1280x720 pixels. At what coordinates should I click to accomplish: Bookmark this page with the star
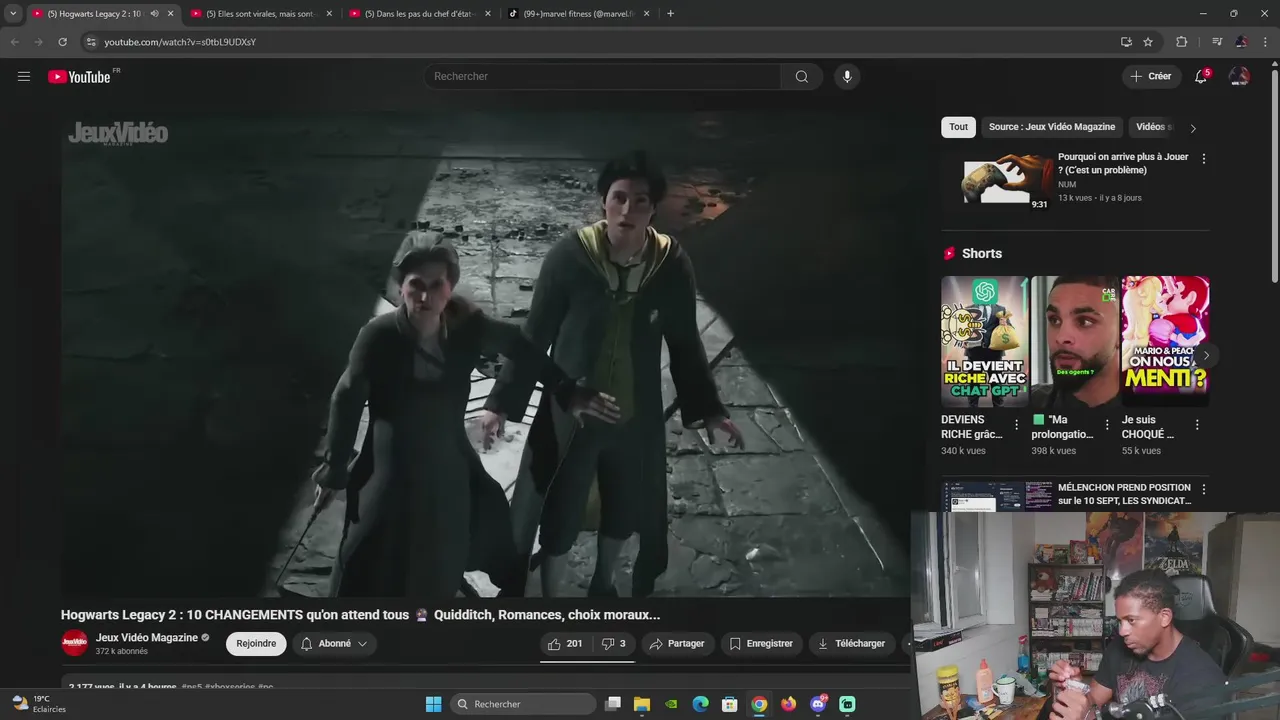pos(1148,42)
